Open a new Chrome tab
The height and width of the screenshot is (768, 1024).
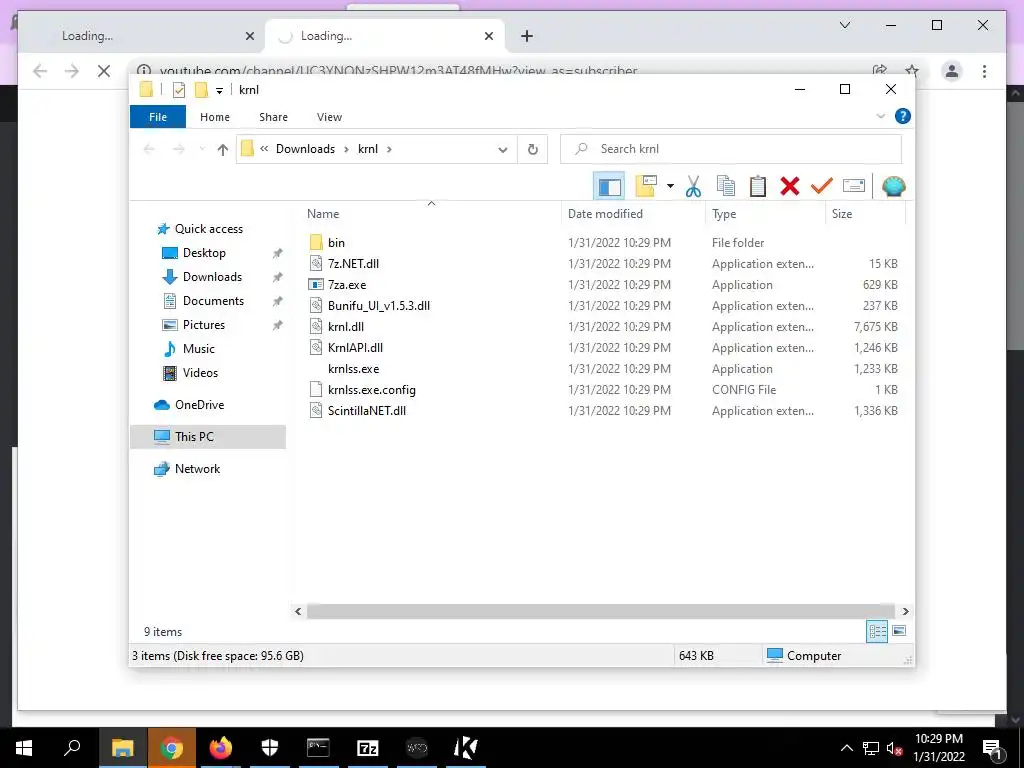coord(527,36)
